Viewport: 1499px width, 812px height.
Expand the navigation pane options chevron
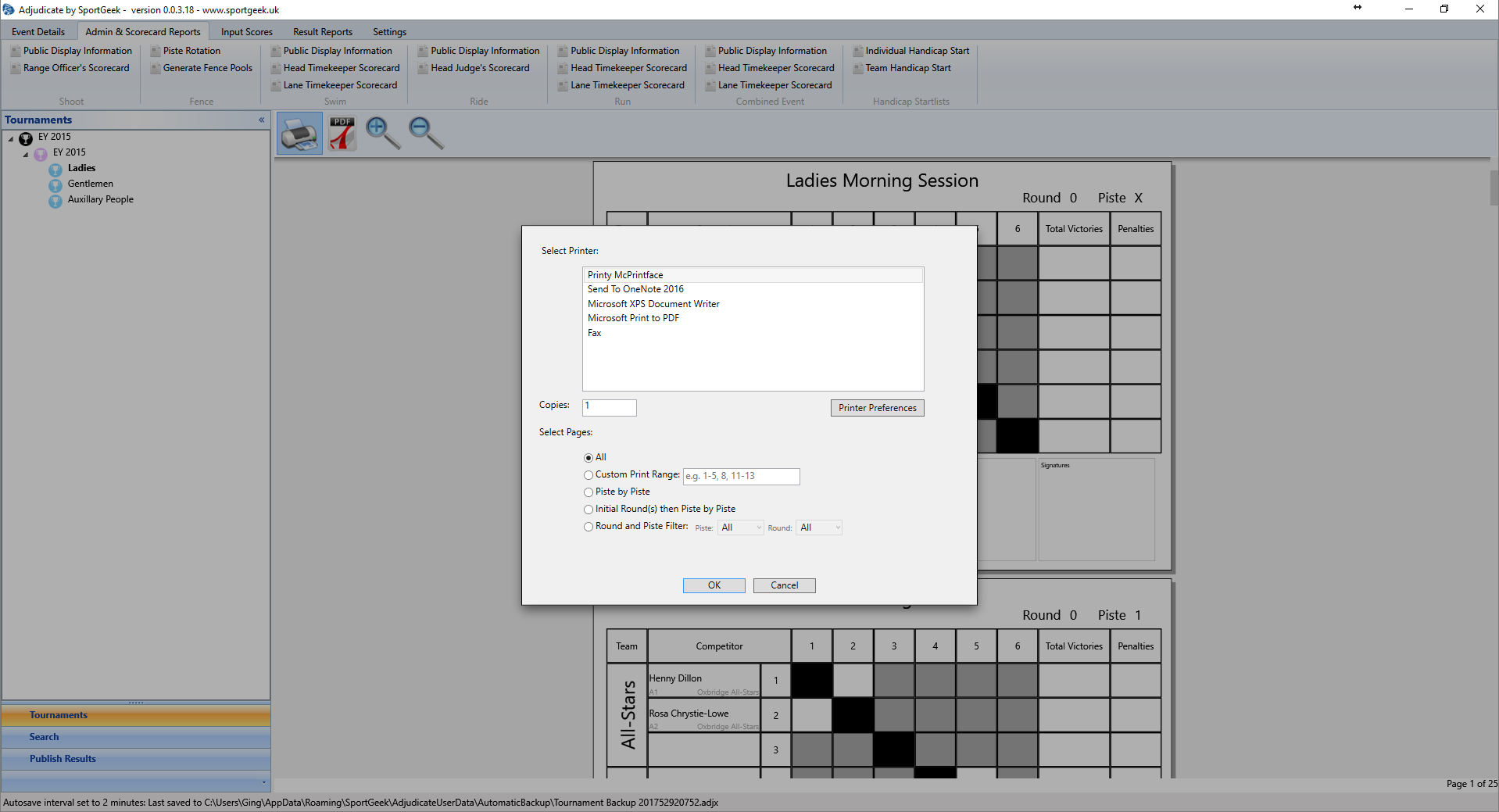[x=264, y=782]
